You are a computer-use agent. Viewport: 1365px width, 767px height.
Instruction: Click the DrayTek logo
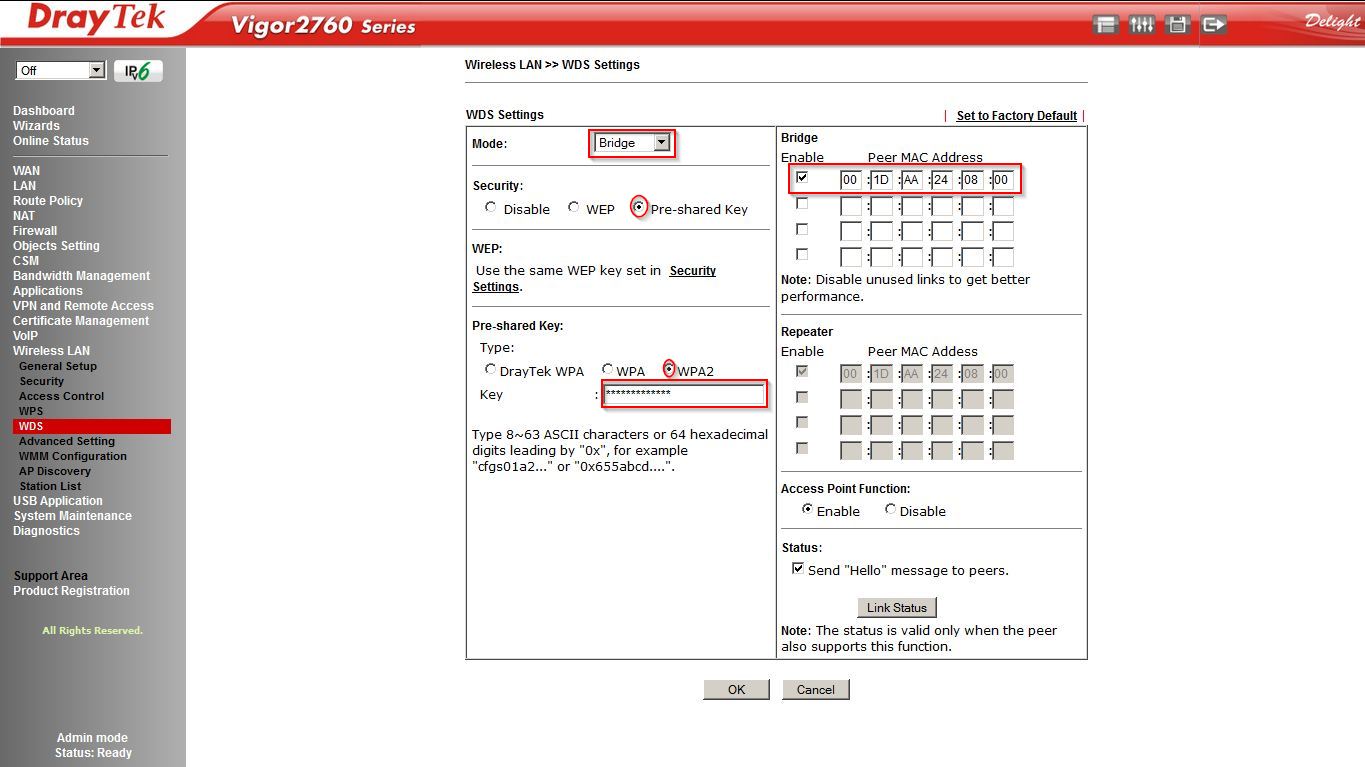[95, 20]
